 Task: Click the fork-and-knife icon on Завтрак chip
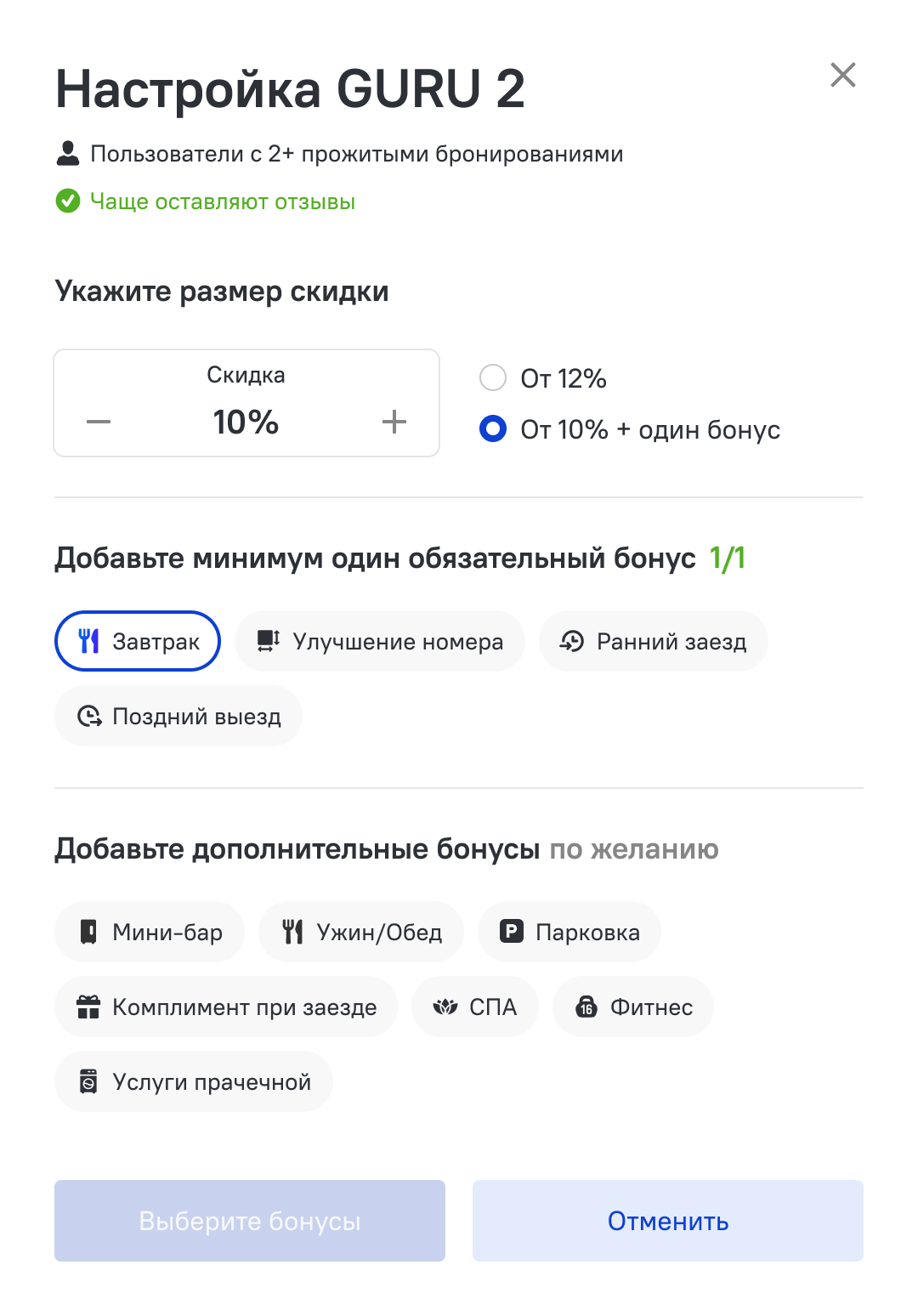tap(89, 641)
